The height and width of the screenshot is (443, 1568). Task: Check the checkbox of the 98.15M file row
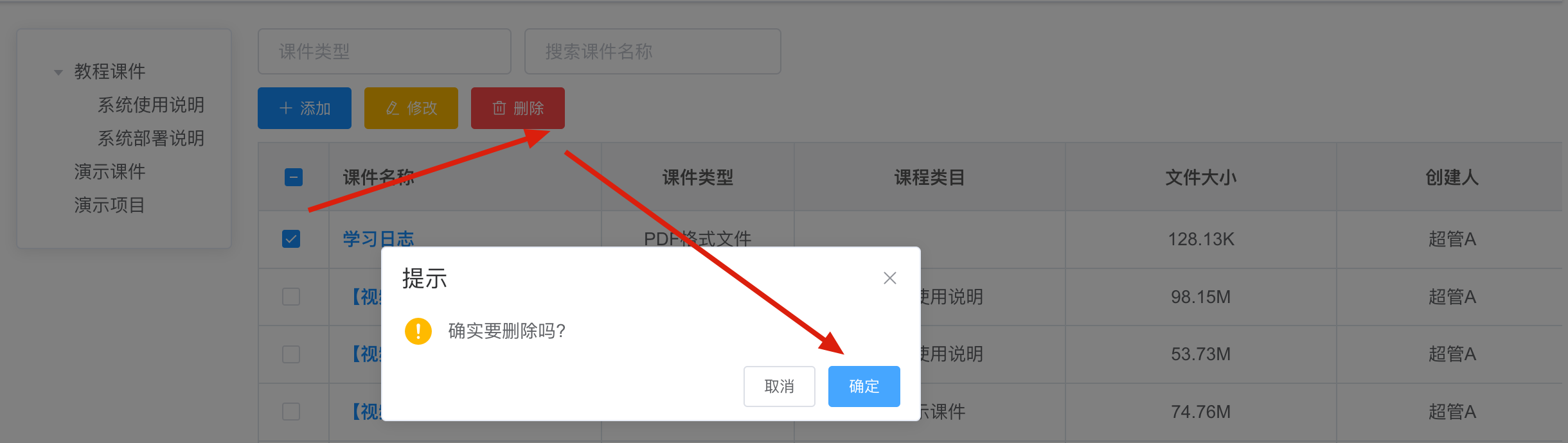point(291,297)
